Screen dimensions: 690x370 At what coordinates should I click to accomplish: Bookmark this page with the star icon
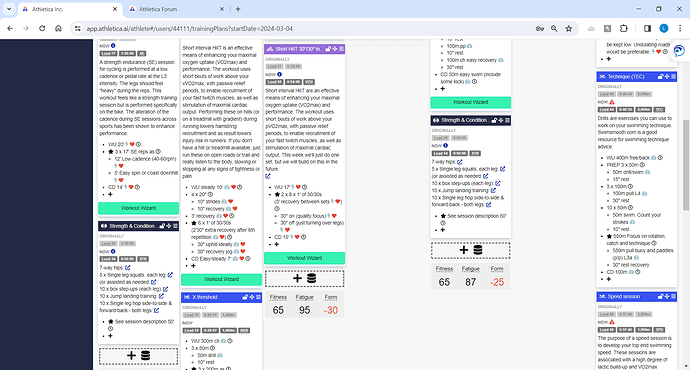(569, 29)
